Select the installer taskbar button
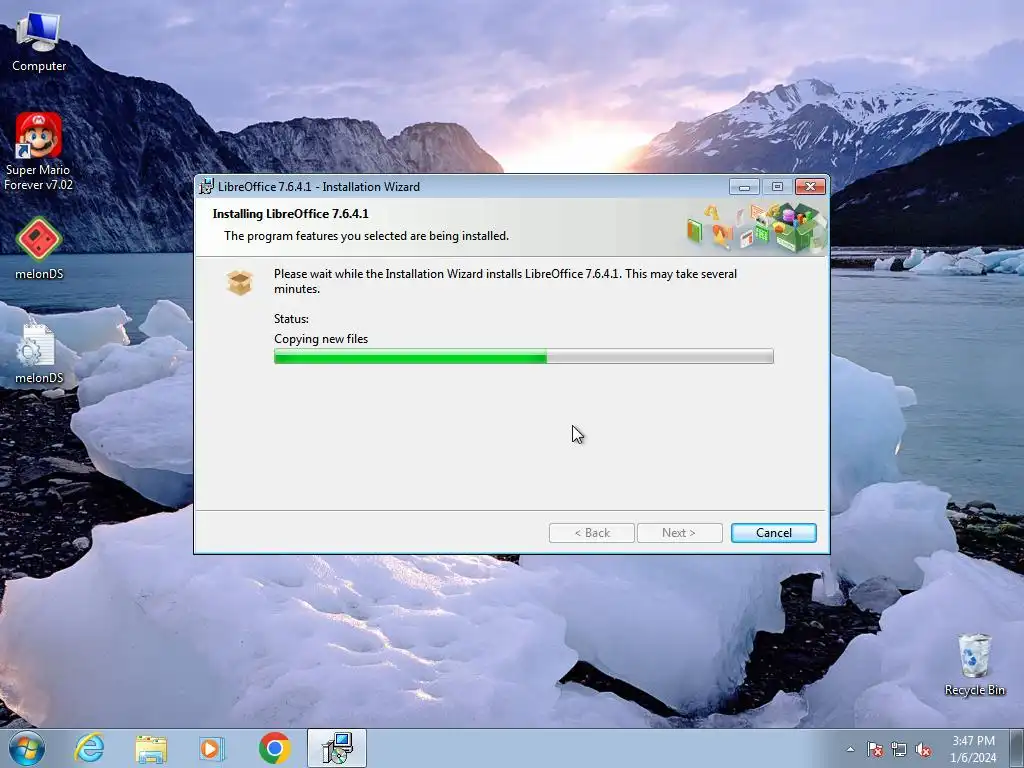 pos(337,748)
